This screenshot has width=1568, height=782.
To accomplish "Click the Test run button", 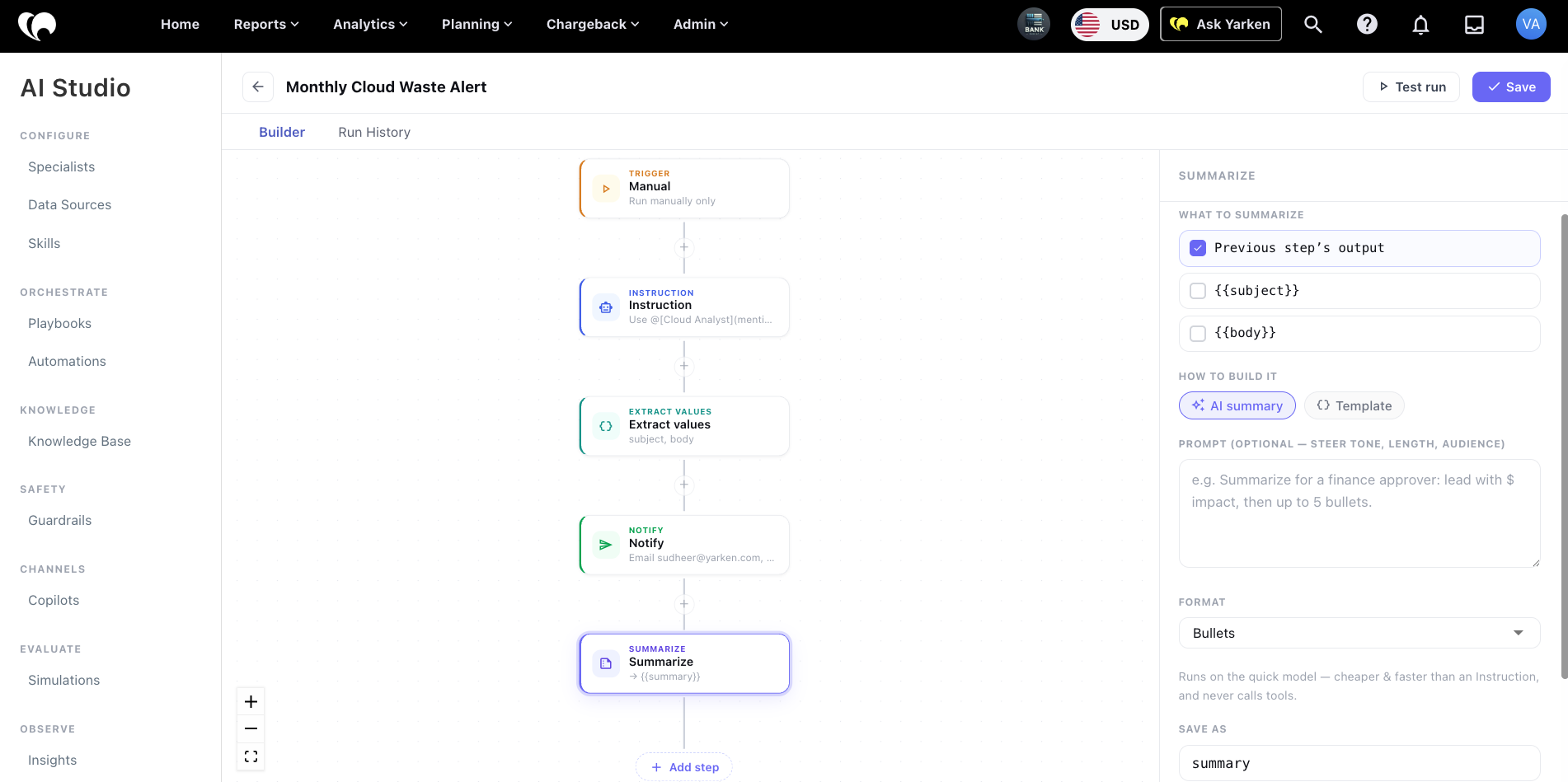I will 1411,87.
